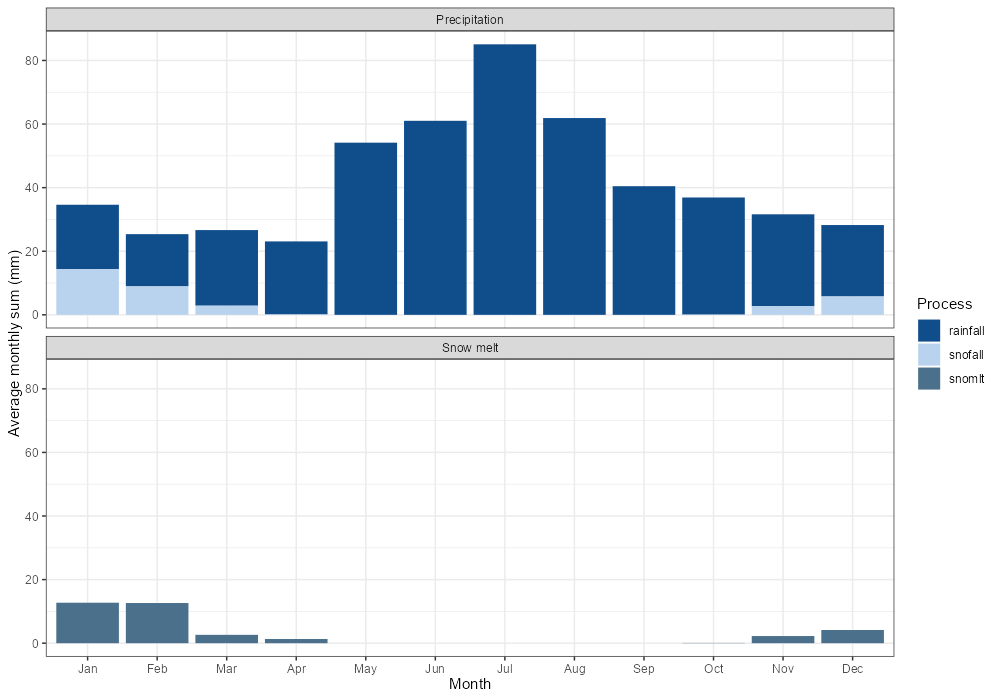Select the Precipitation facet header strip

click(x=470, y=20)
